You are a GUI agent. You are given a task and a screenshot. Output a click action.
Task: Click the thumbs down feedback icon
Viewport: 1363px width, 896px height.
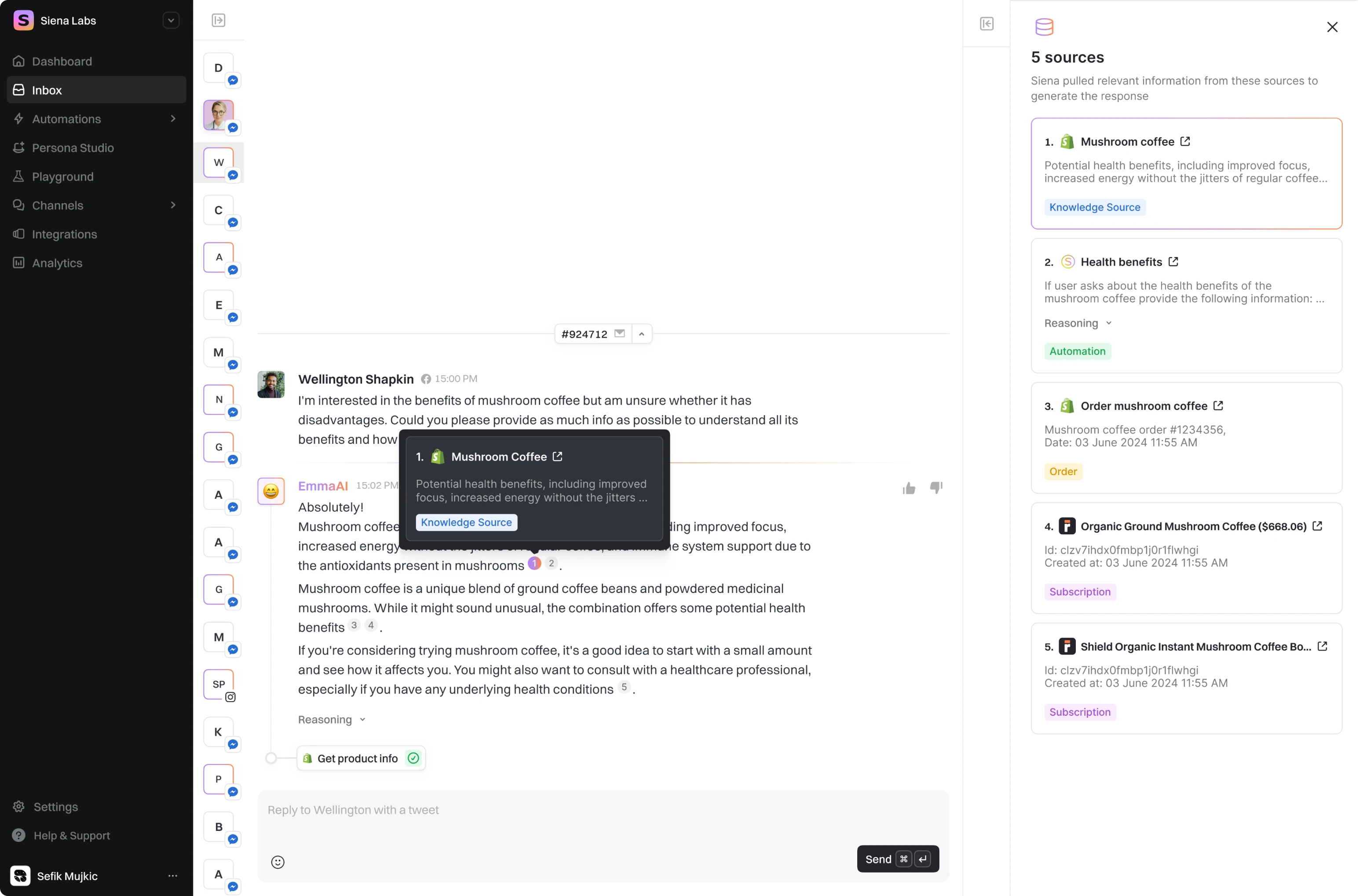pyautogui.click(x=936, y=487)
